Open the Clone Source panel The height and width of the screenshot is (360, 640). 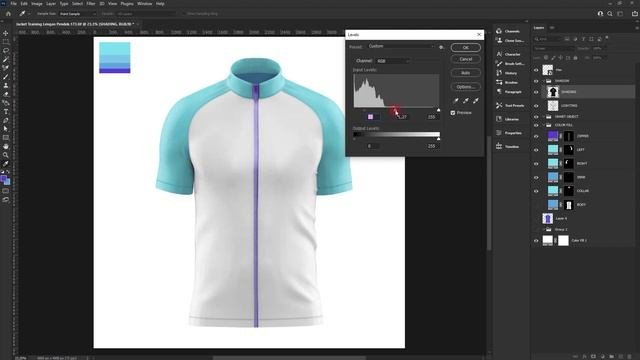tap(509, 41)
